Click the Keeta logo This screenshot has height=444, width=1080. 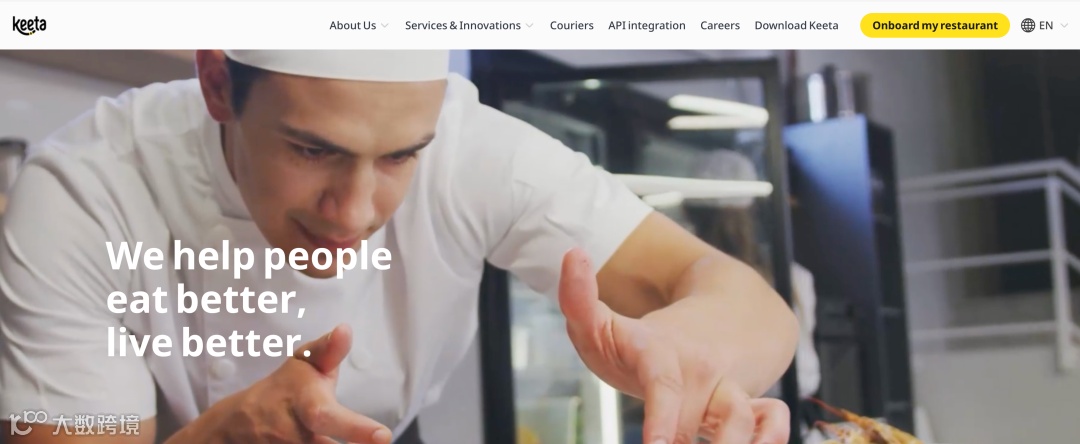coord(30,25)
